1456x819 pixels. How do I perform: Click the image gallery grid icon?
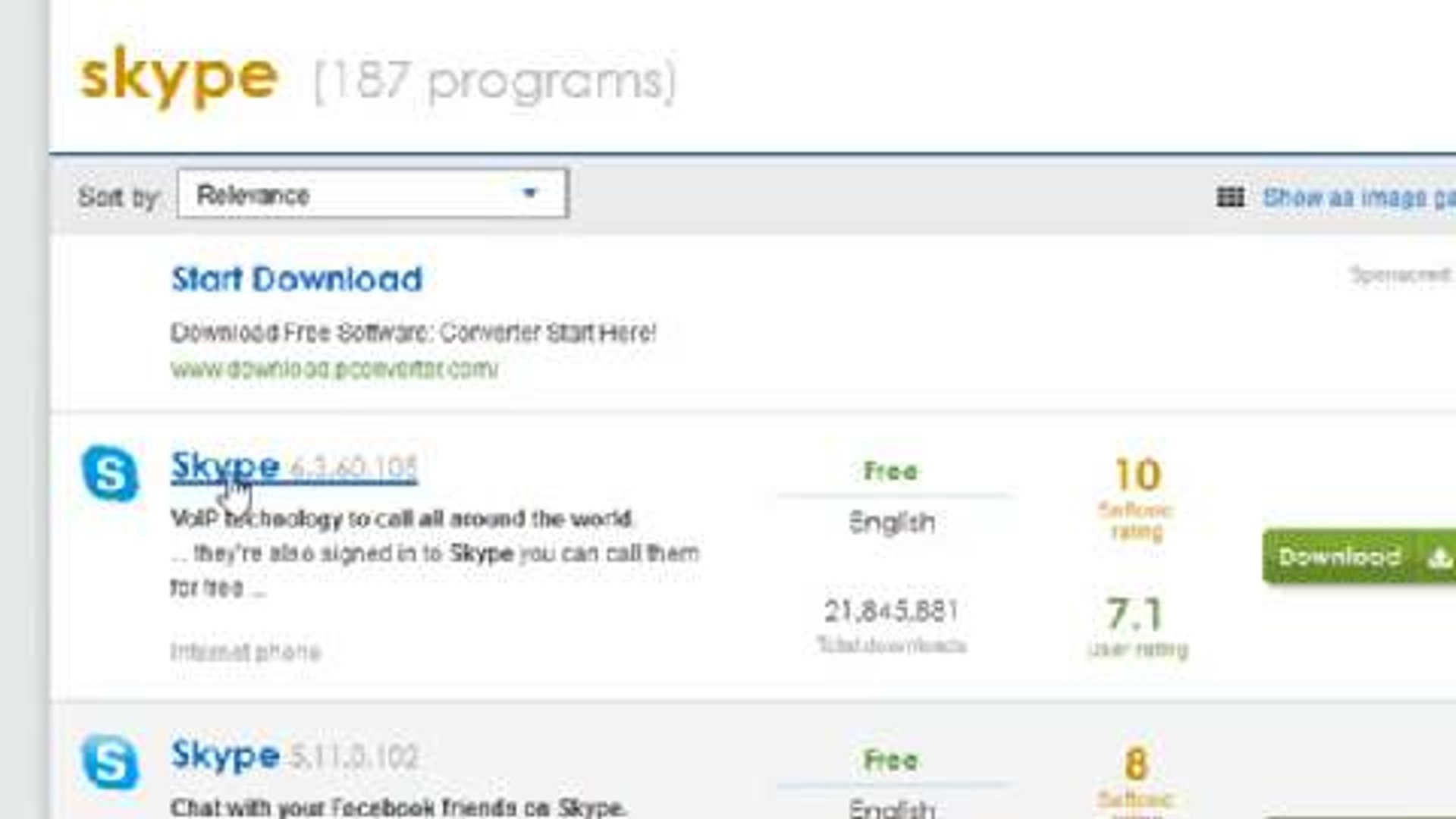pyautogui.click(x=1230, y=197)
